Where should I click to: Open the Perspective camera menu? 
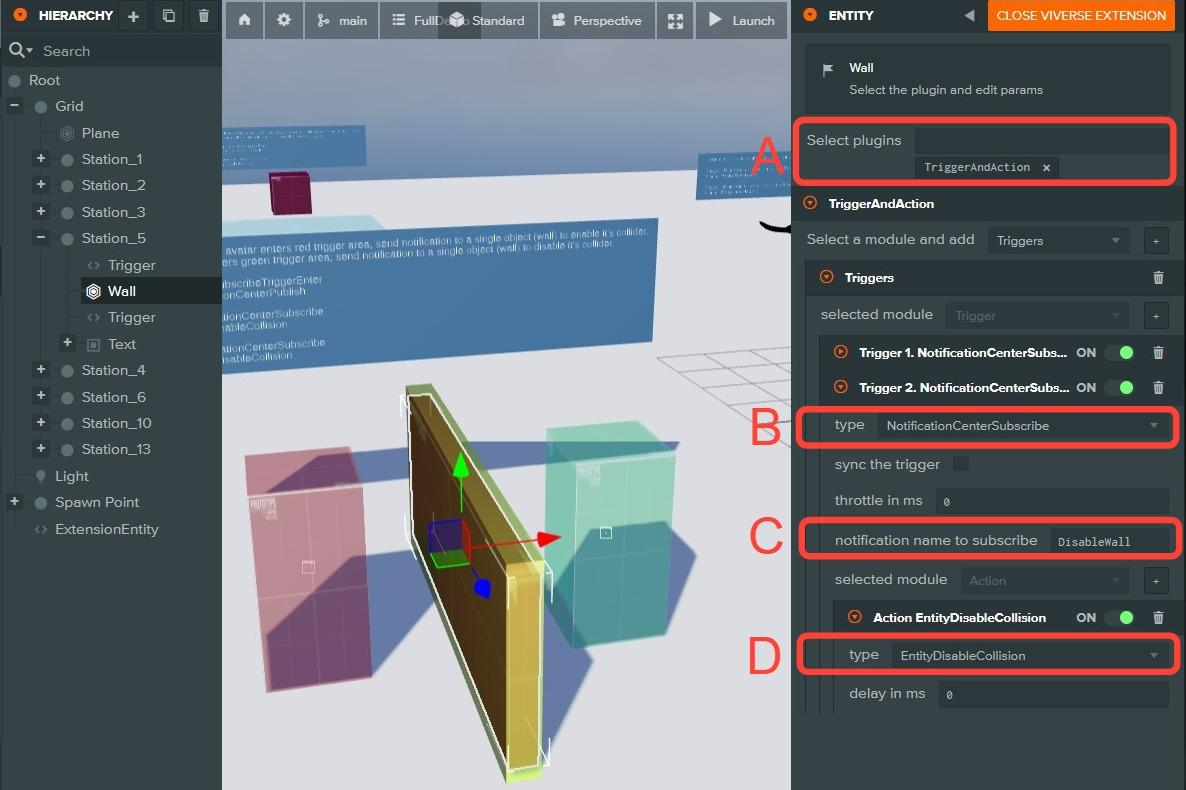coord(596,20)
